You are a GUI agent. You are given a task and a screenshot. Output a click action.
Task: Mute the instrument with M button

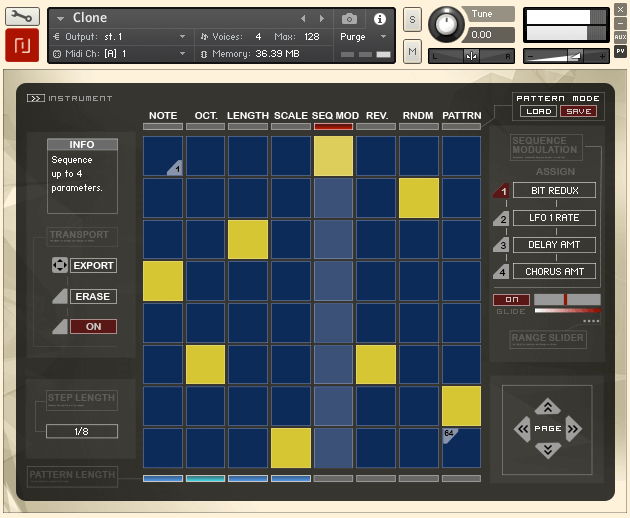coord(412,52)
